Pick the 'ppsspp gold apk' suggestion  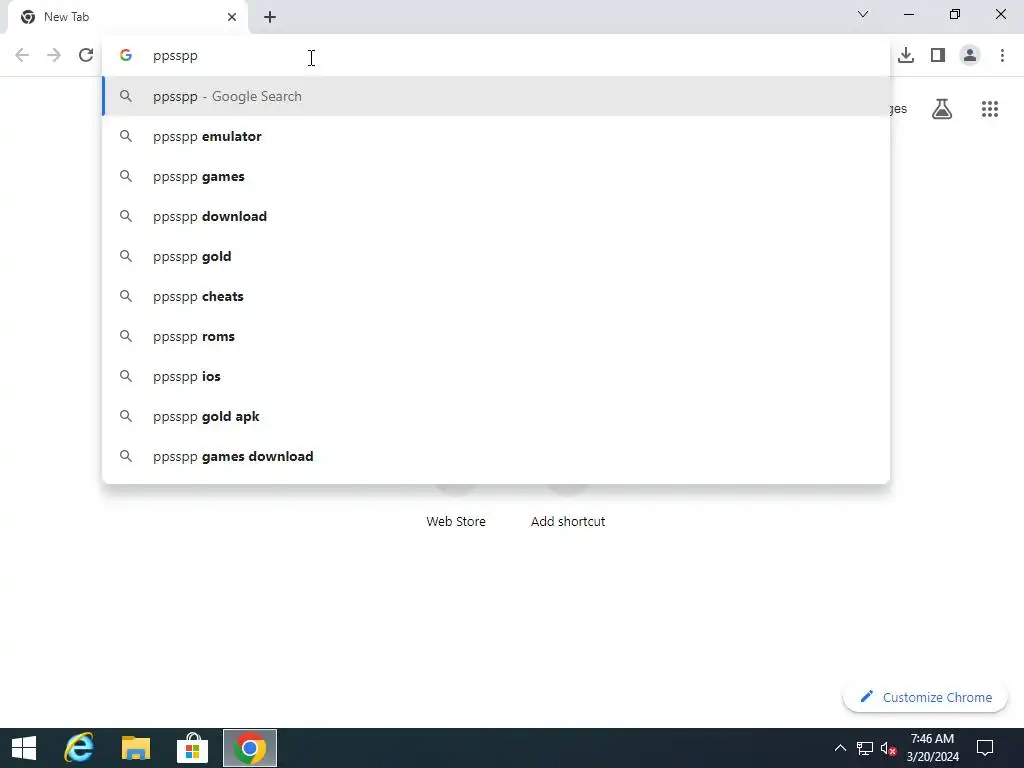(496, 417)
